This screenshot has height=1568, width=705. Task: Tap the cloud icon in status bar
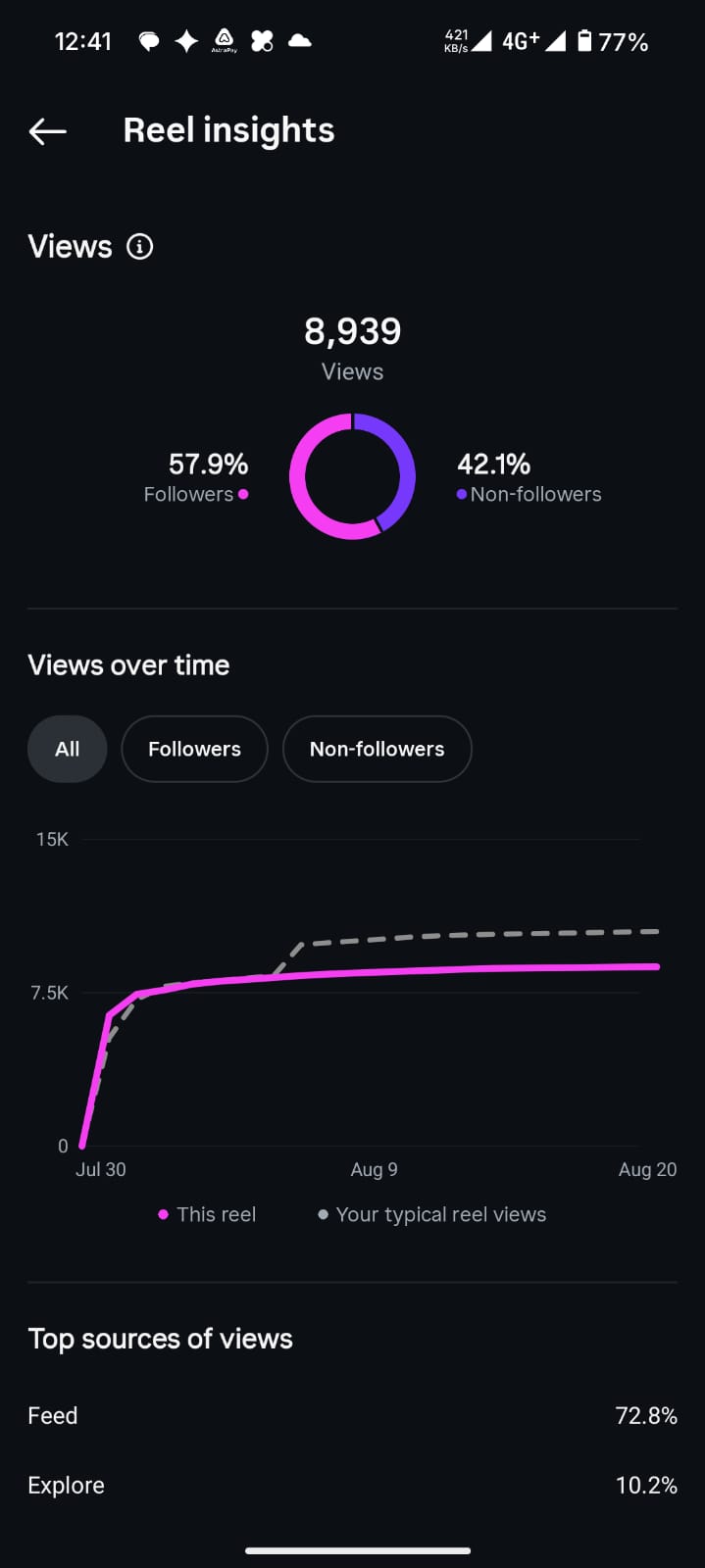tap(300, 41)
